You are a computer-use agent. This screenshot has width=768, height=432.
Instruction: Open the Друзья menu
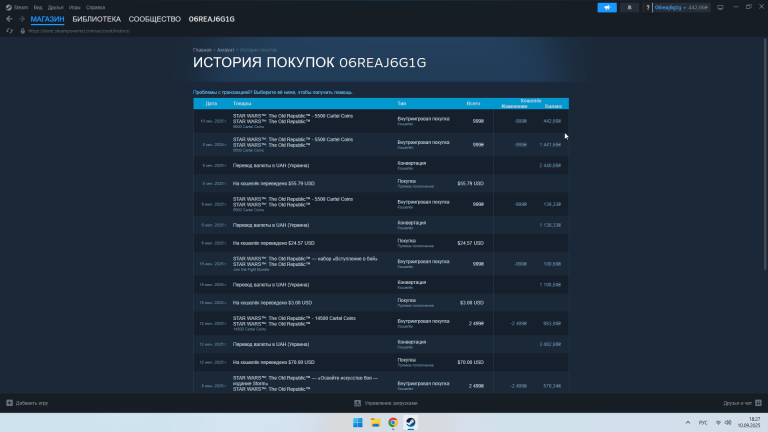point(55,7)
